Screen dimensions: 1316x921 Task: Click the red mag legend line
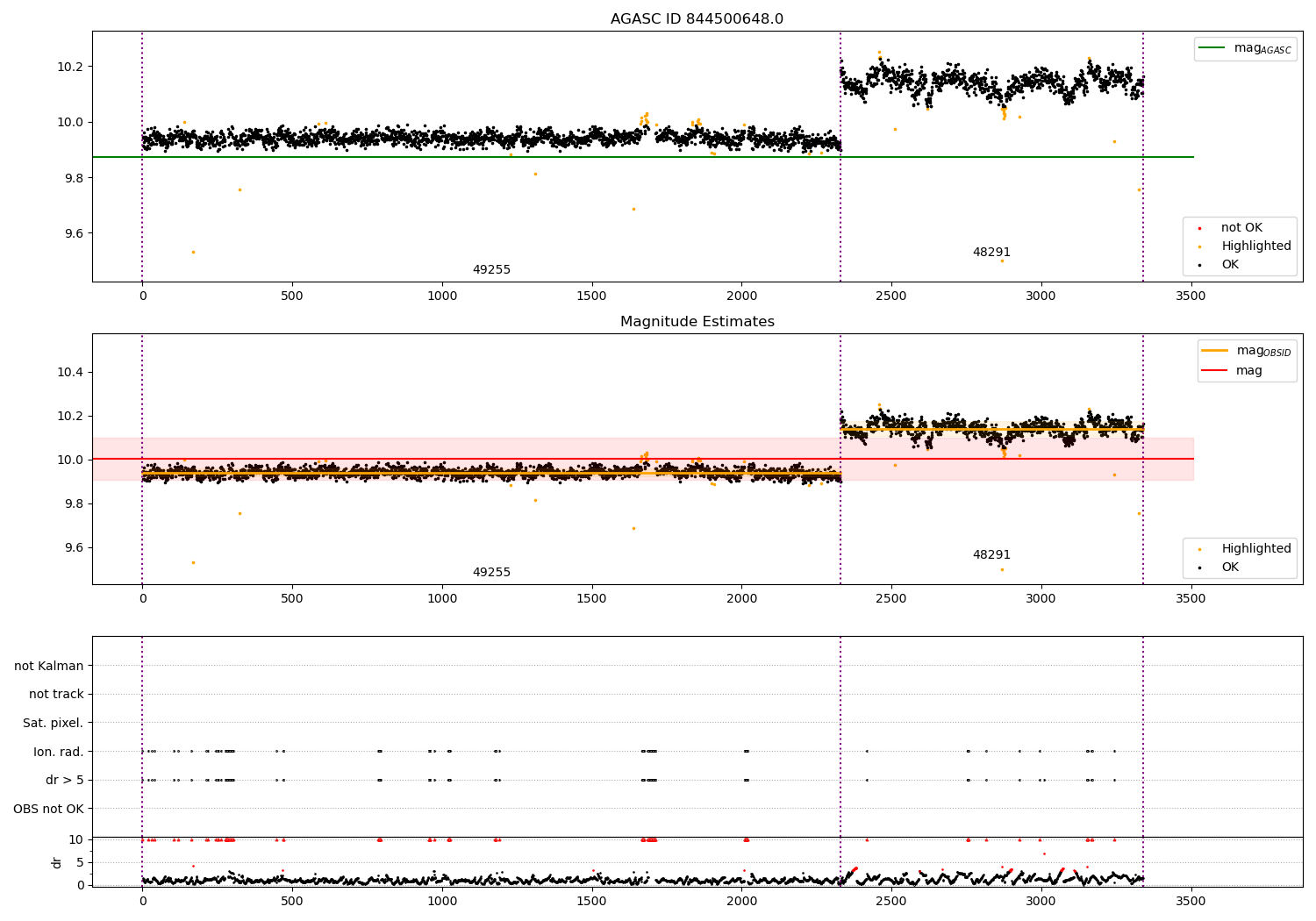1215,370
